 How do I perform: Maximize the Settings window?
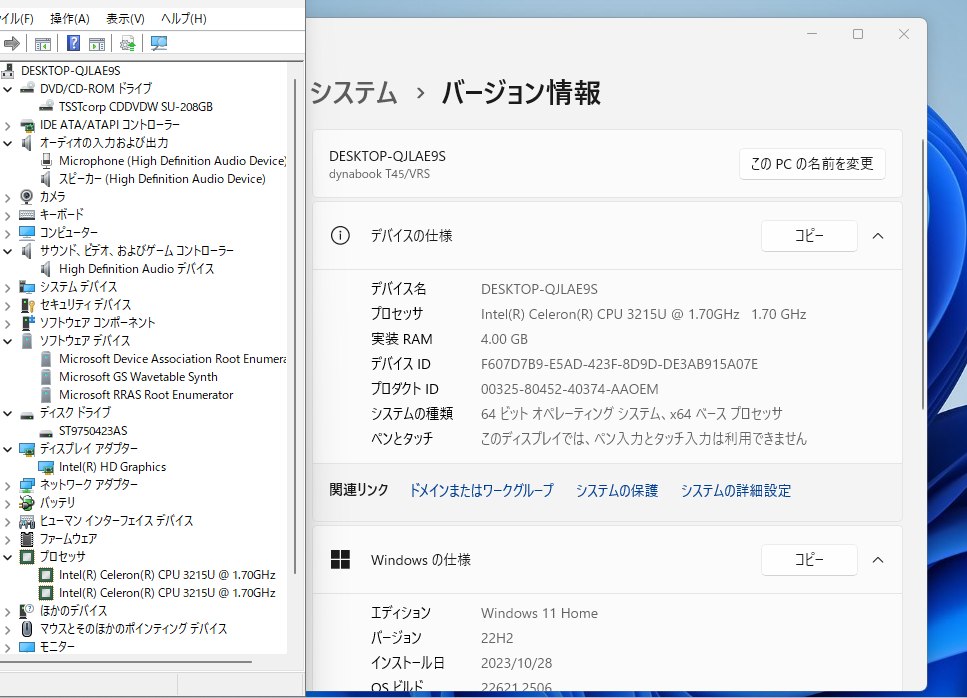click(x=858, y=35)
